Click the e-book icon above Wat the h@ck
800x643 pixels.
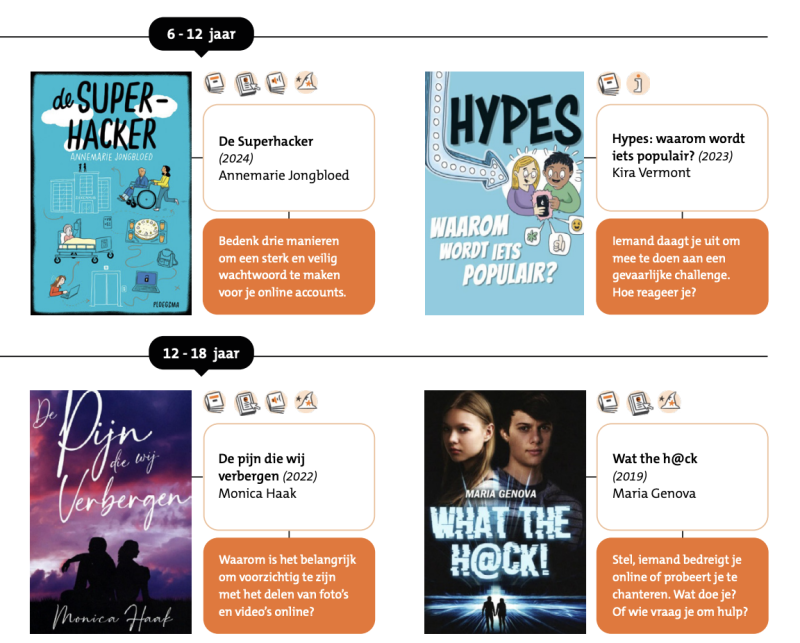pos(640,403)
